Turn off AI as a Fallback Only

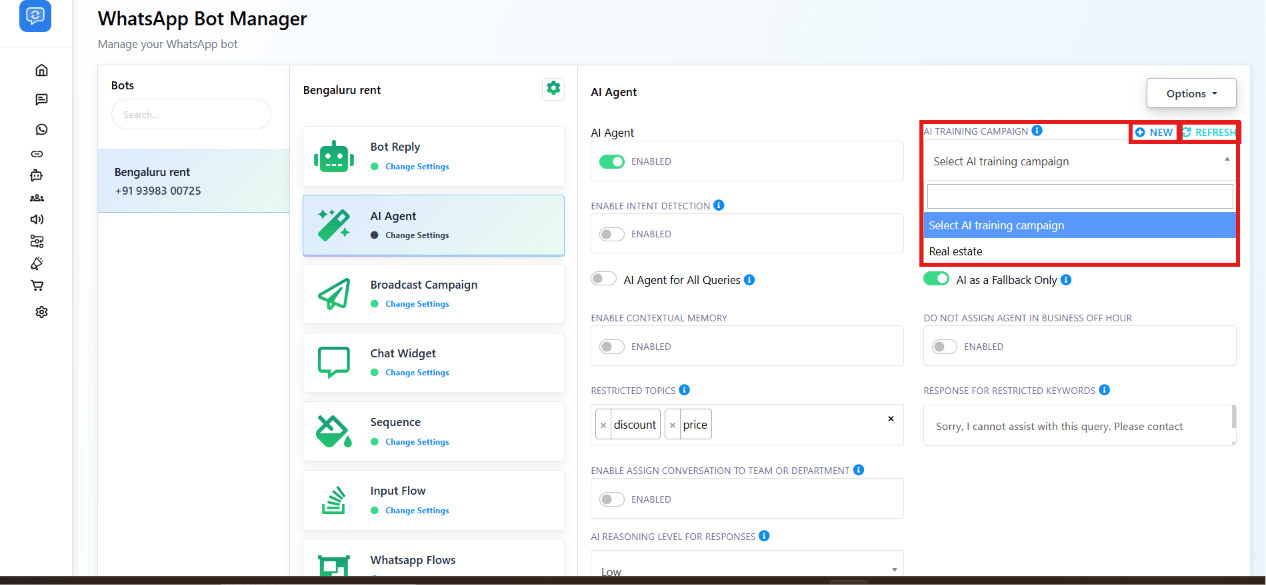(936, 279)
